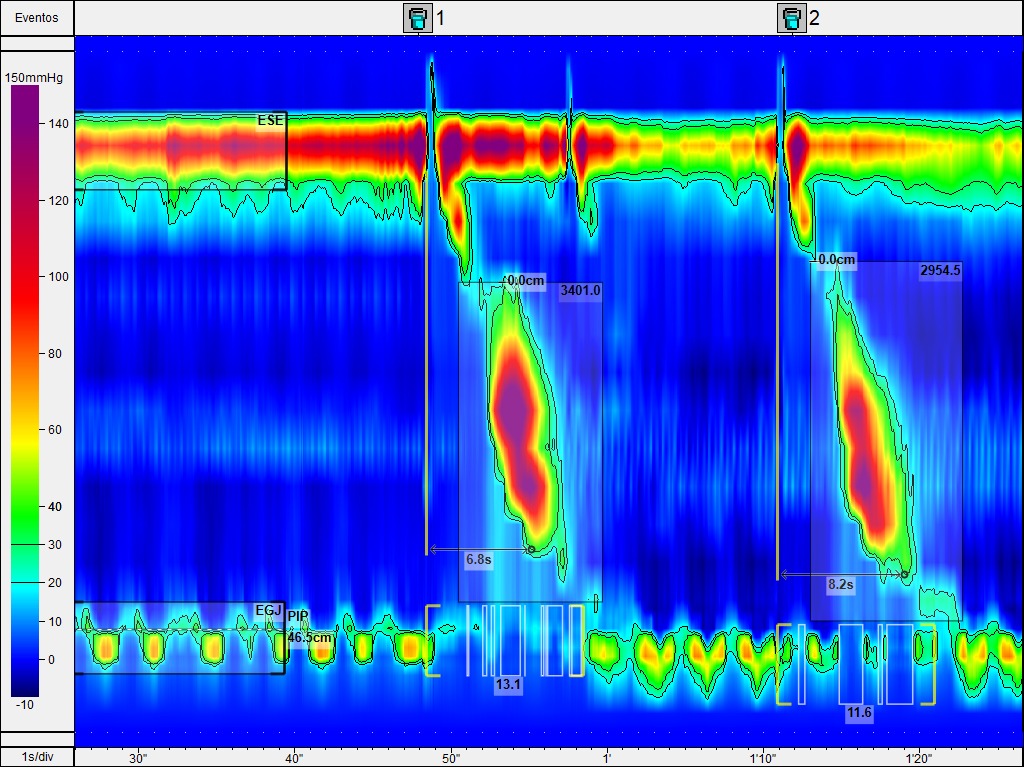
Task: Click the circle marker at second swallow's latency end
Action: [904, 575]
